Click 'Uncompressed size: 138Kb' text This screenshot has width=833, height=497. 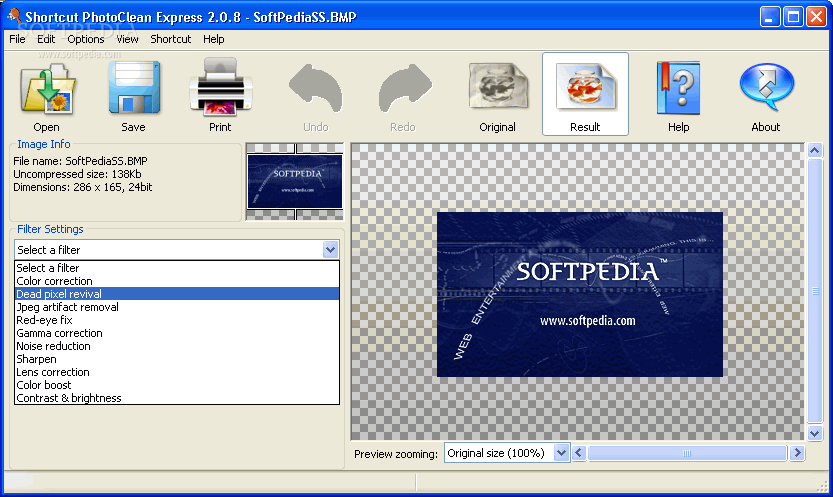click(x=77, y=174)
